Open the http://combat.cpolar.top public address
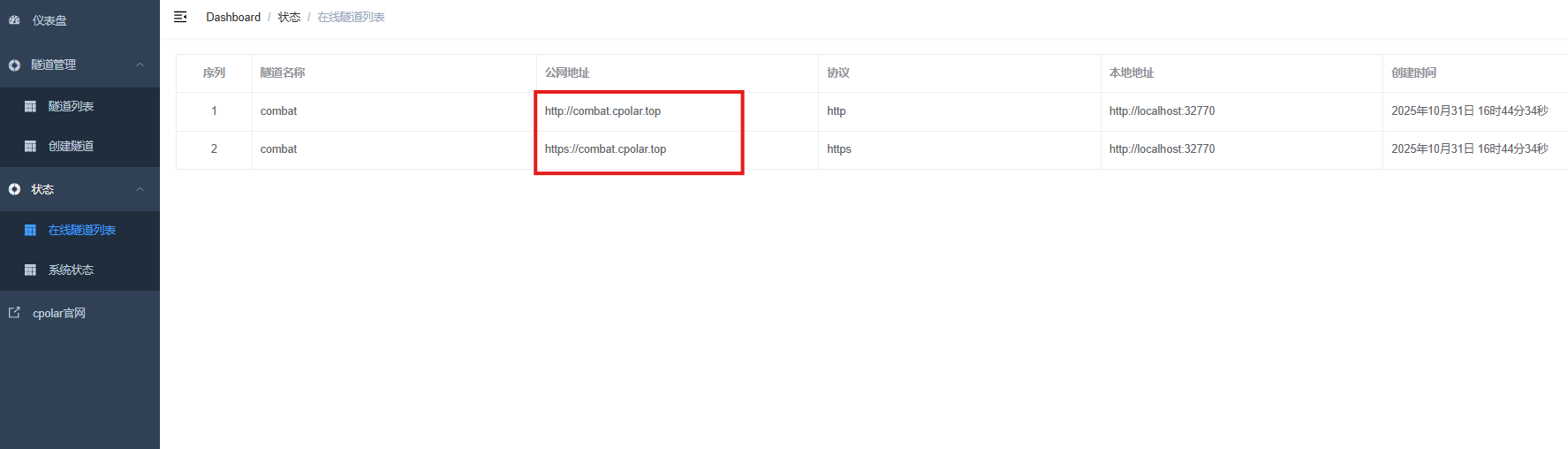1568x449 pixels. [x=602, y=111]
